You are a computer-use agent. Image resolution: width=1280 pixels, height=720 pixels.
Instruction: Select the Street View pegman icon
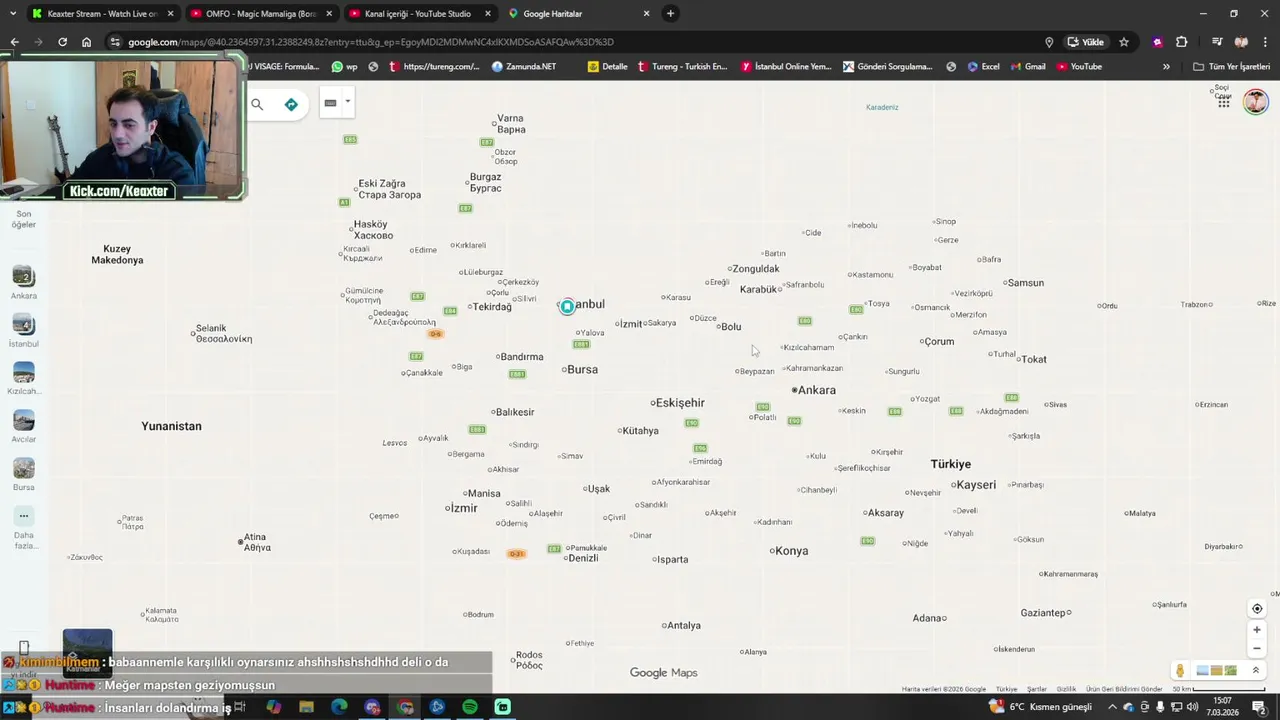point(1180,670)
